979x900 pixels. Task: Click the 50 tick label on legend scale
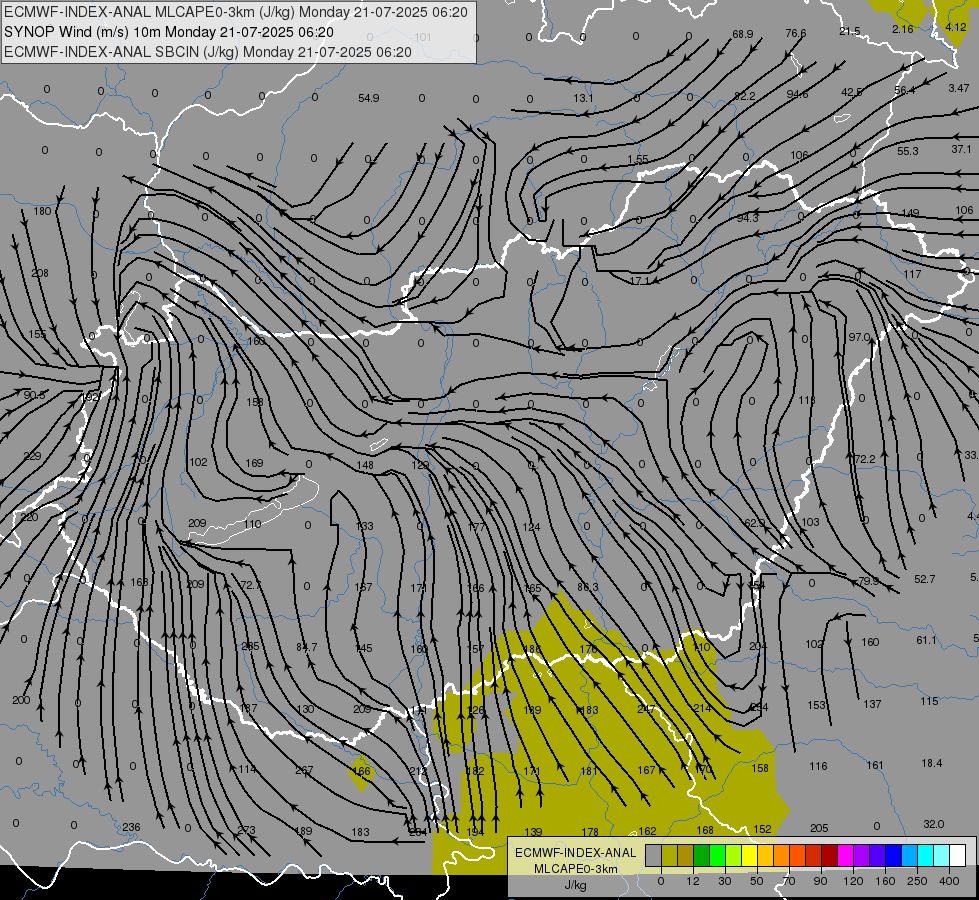757,881
